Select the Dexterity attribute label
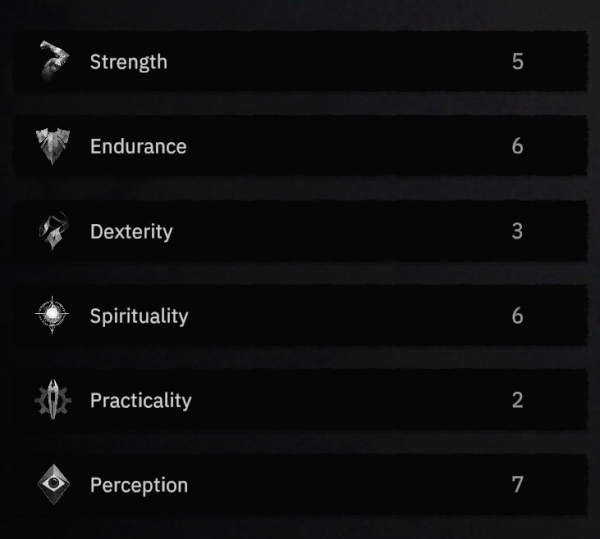 click(131, 232)
